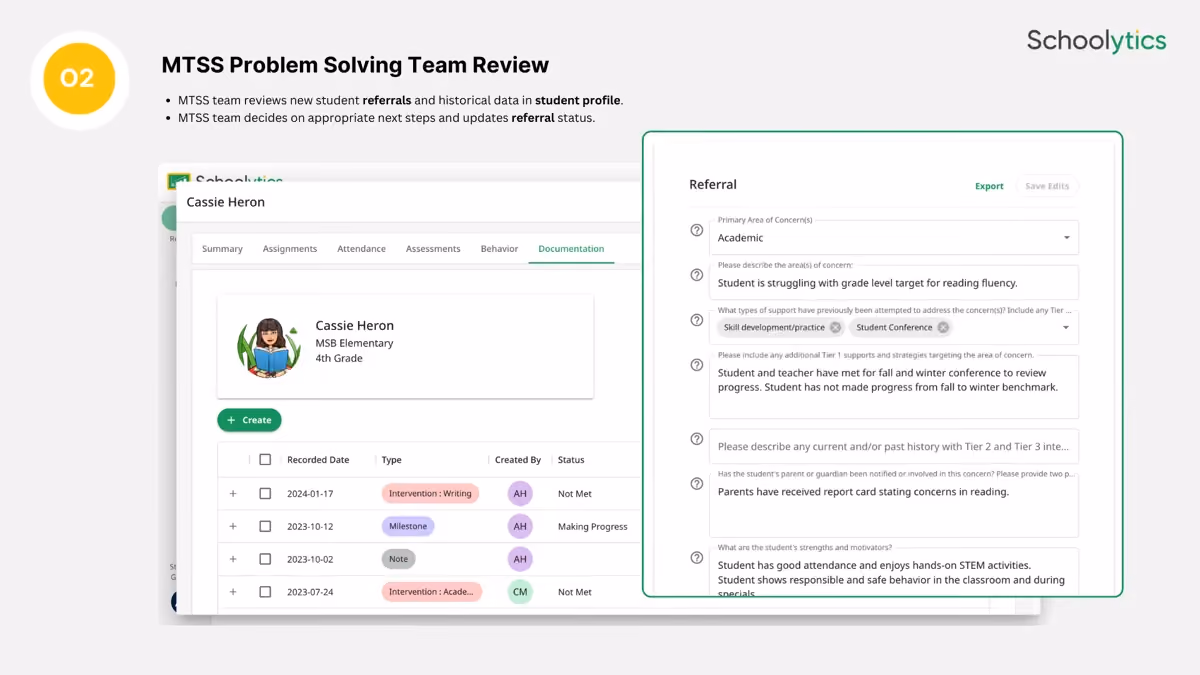Image resolution: width=1200 pixels, height=675 pixels.
Task: Click help icon beside parent notification field
Action: (x=697, y=484)
